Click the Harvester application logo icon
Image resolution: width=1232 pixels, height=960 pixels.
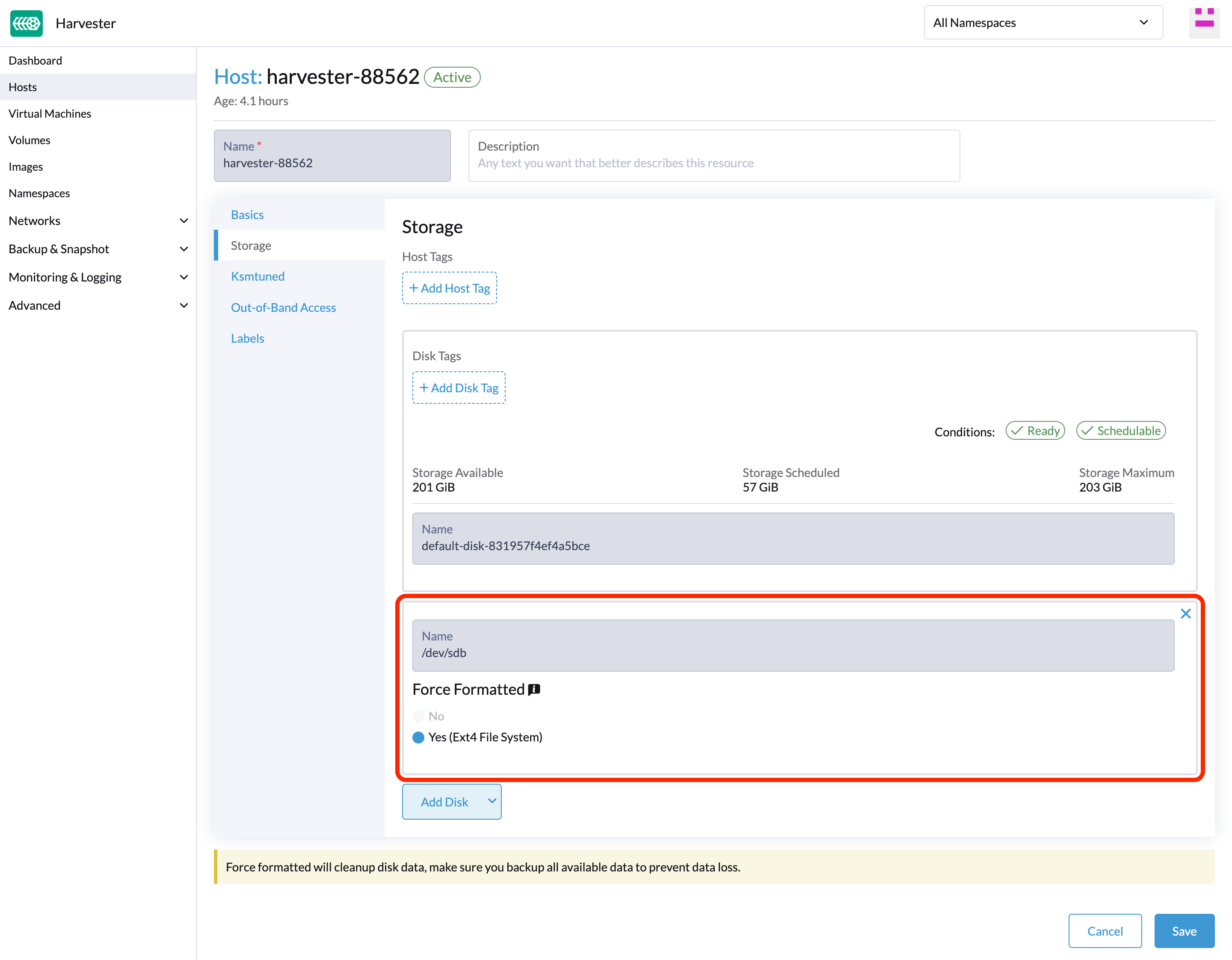click(26, 22)
